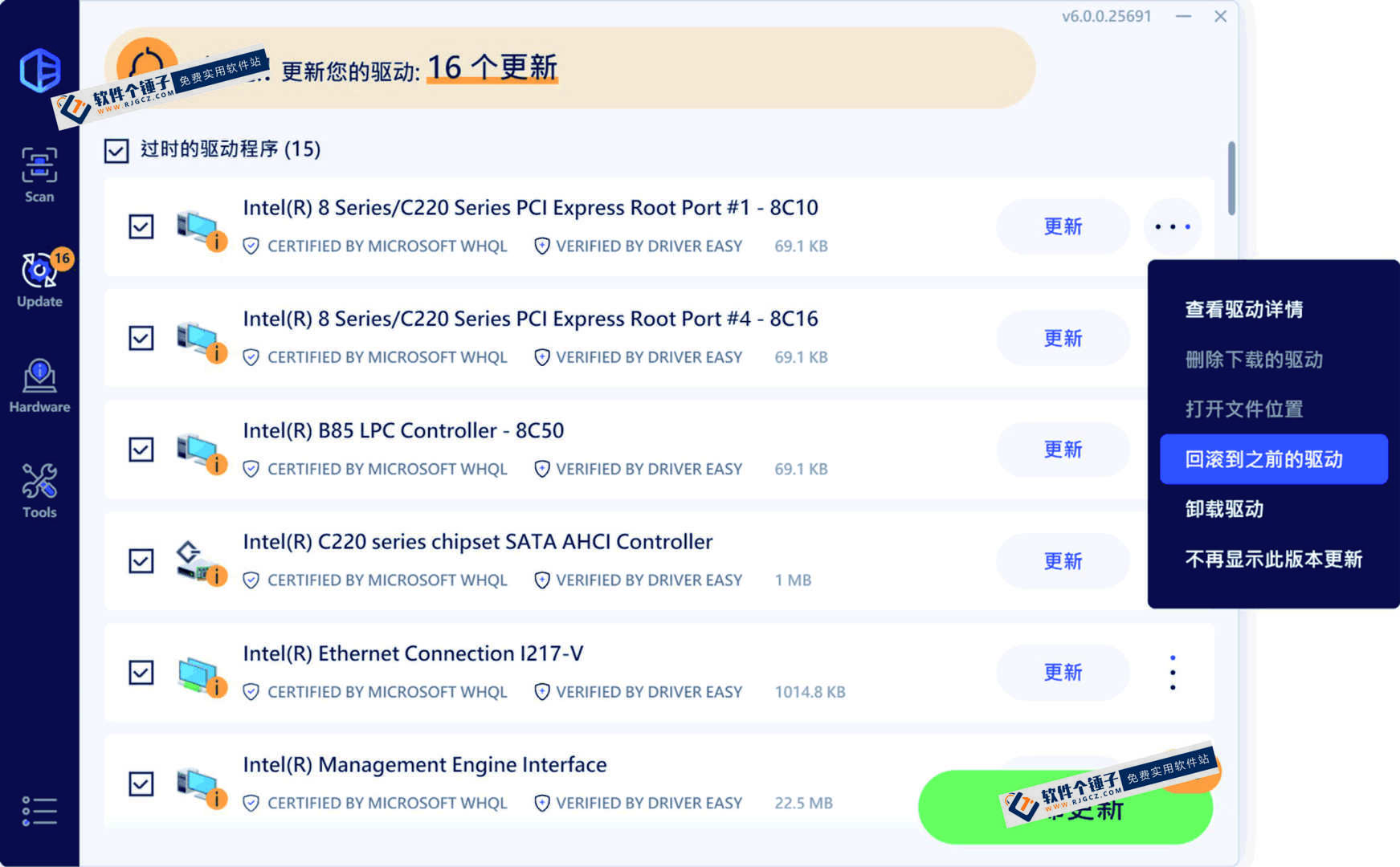The image size is (1400, 867).
Task: Choose 查看驱动详情 from context menu
Action: (x=1243, y=309)
